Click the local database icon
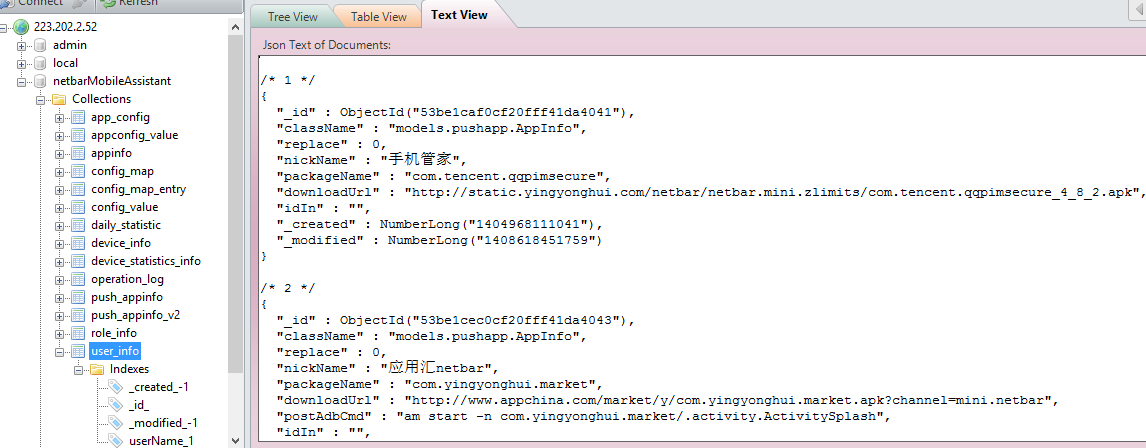Screen dimensions: 1146x448 click(41, 63)
